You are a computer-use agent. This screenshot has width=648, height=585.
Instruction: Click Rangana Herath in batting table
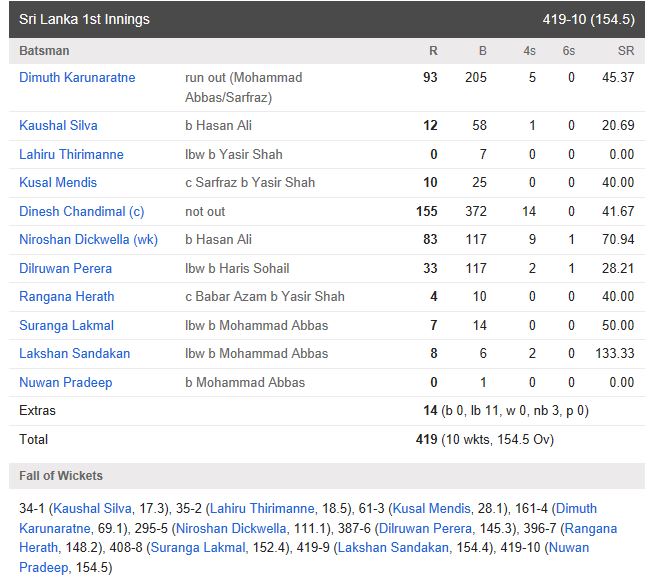67,296
